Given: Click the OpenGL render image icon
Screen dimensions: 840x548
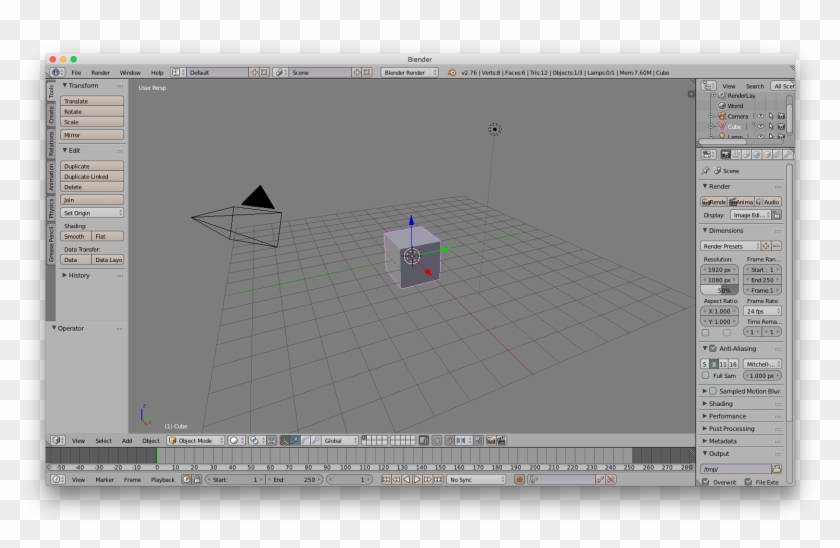Looking at the screenshot, I should [x=491, y=440].
